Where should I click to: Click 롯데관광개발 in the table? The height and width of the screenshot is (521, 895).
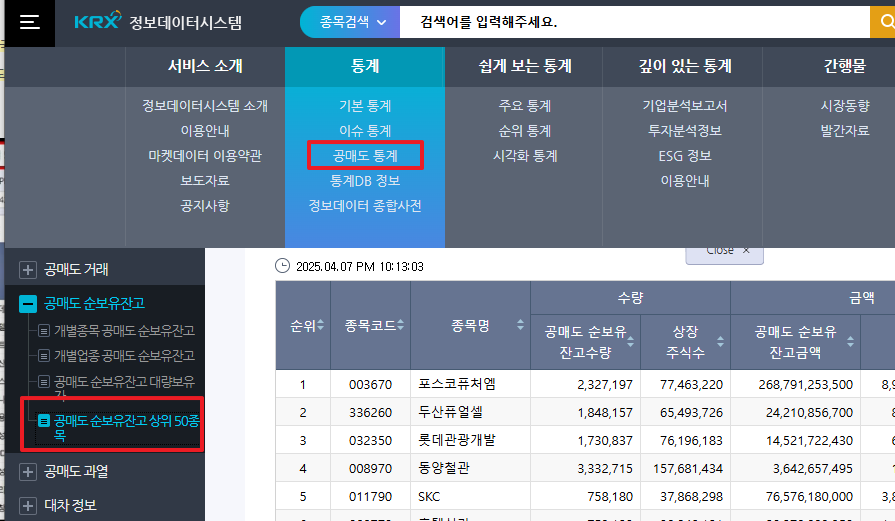pos(457,440)
